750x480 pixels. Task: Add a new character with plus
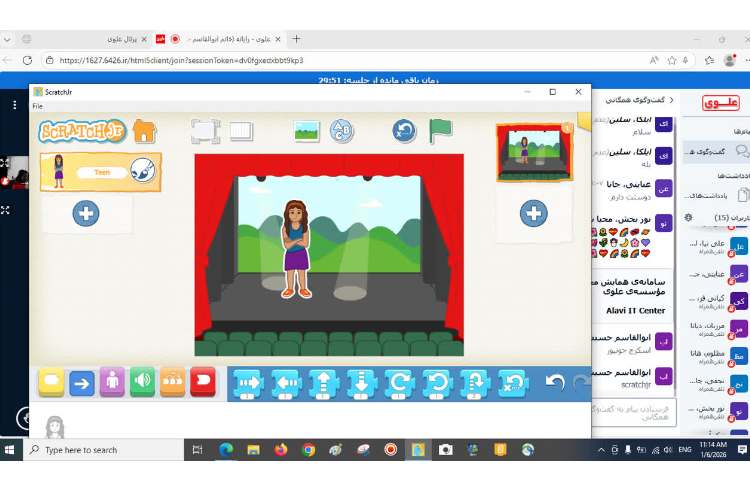[86, 213]
